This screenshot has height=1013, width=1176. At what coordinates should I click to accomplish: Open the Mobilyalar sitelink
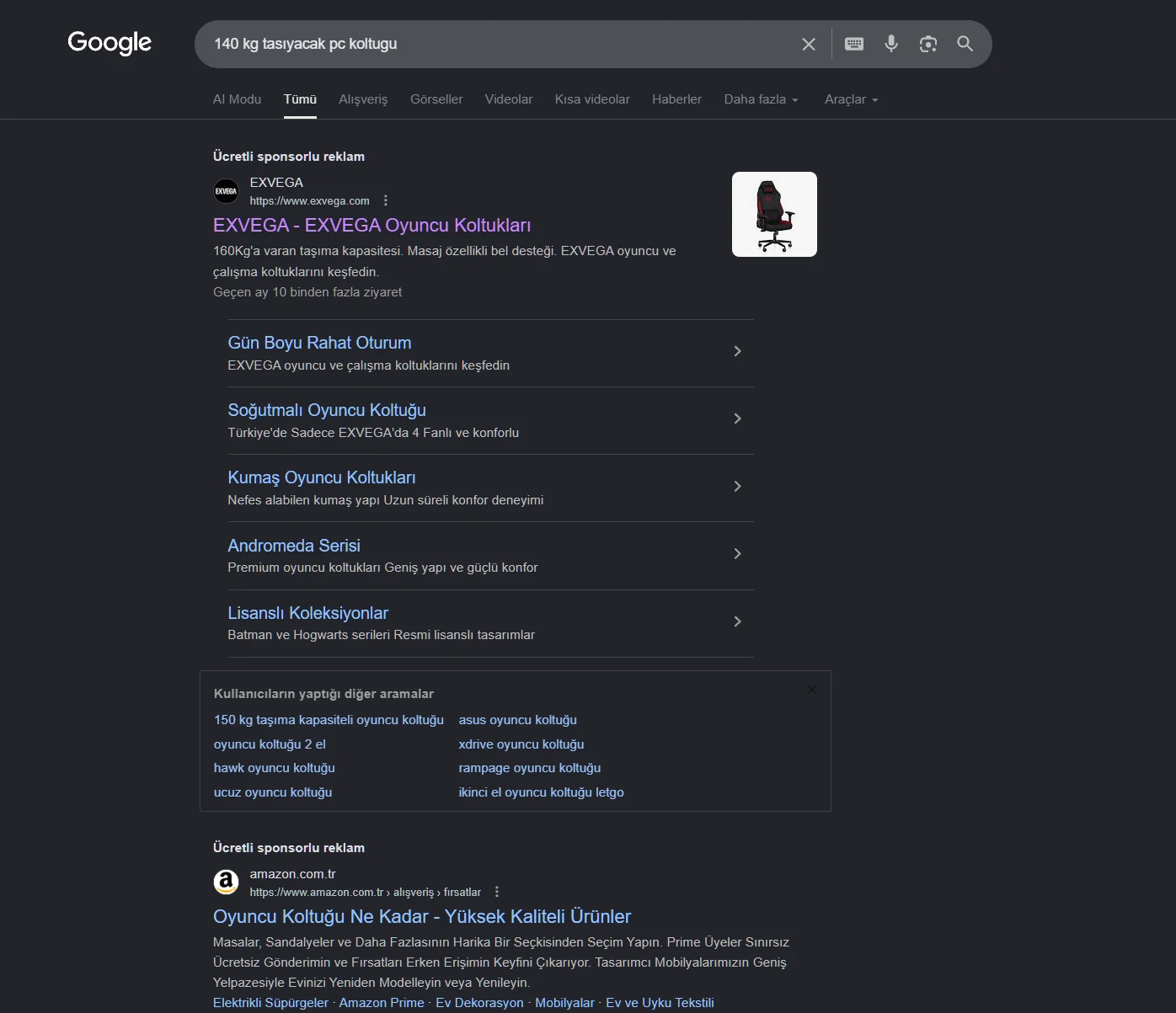(x=564, y=1003)
